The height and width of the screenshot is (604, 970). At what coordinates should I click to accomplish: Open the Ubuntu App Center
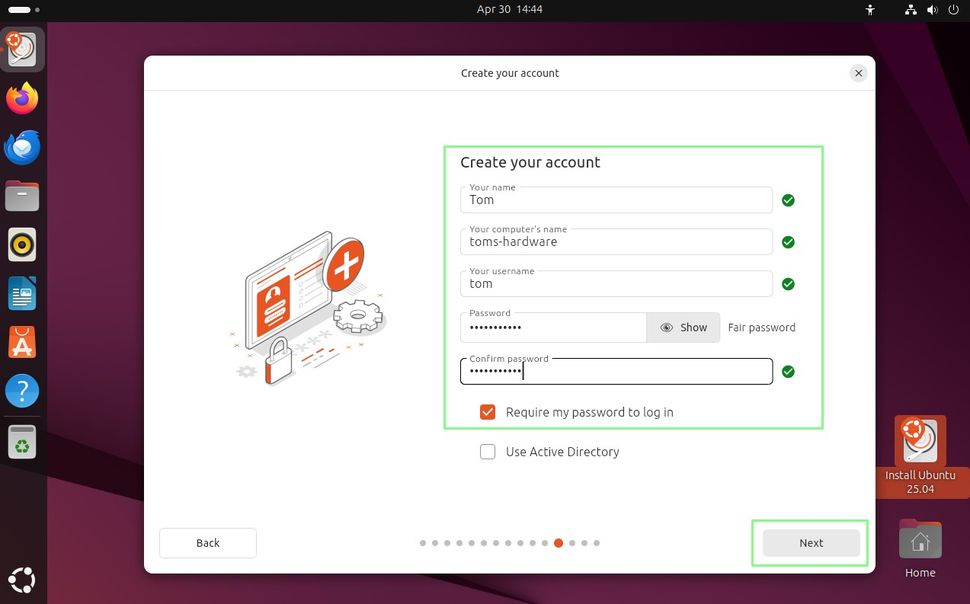[22, 342]
